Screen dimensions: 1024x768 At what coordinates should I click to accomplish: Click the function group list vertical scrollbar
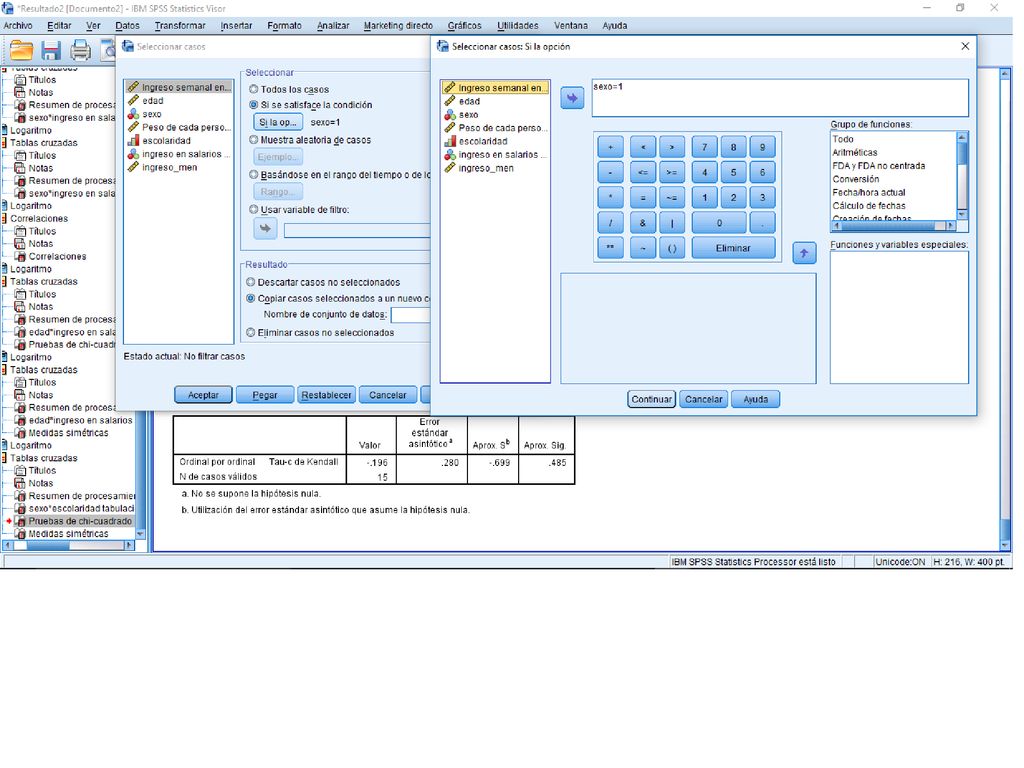[x=961, y=176]
